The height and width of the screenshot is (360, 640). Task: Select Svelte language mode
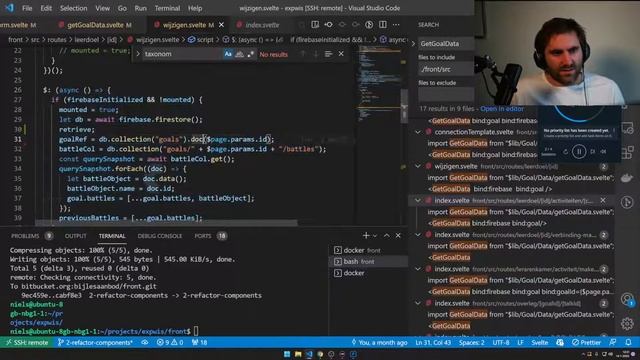pyautogui.click(x=540, y=342)
